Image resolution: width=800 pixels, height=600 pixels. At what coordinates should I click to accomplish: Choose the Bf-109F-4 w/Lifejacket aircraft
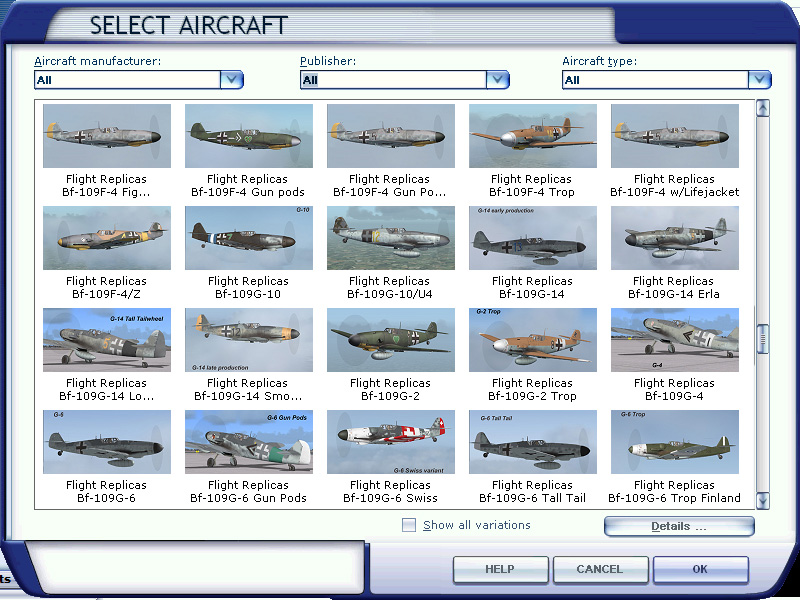click(x=674, y=136)
